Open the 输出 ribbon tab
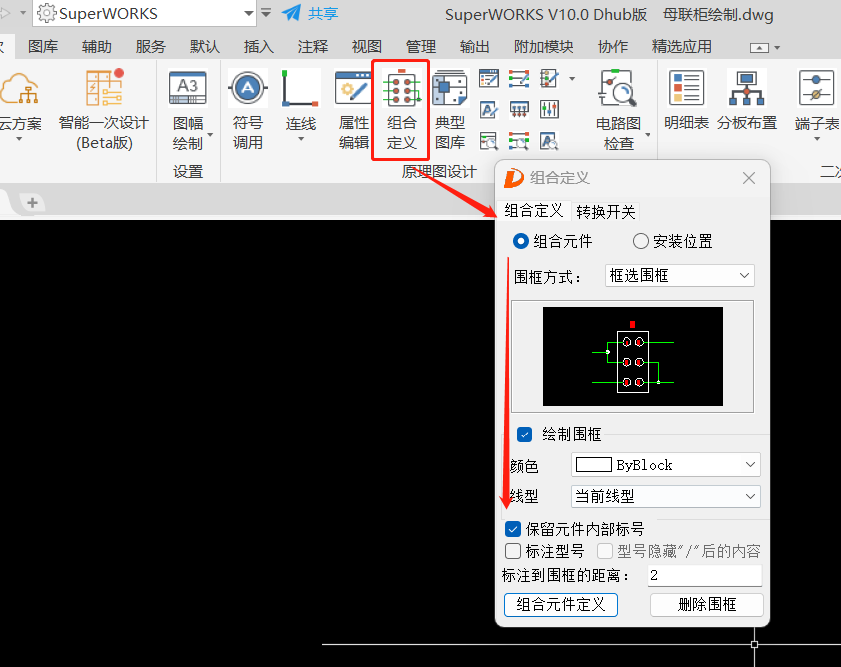841x667 pixels. (475, 47)
